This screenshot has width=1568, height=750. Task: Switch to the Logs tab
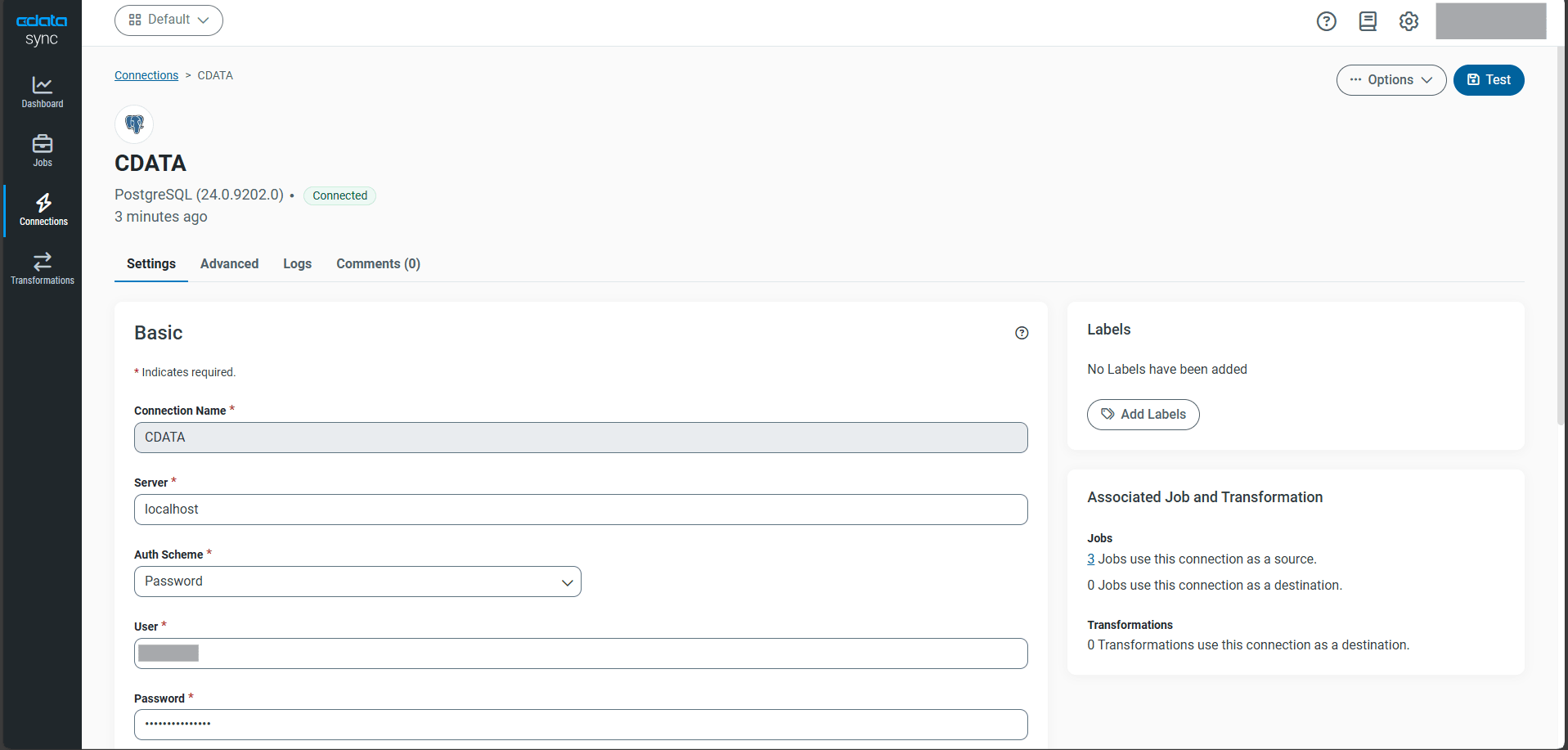click(x=297, y=264)
